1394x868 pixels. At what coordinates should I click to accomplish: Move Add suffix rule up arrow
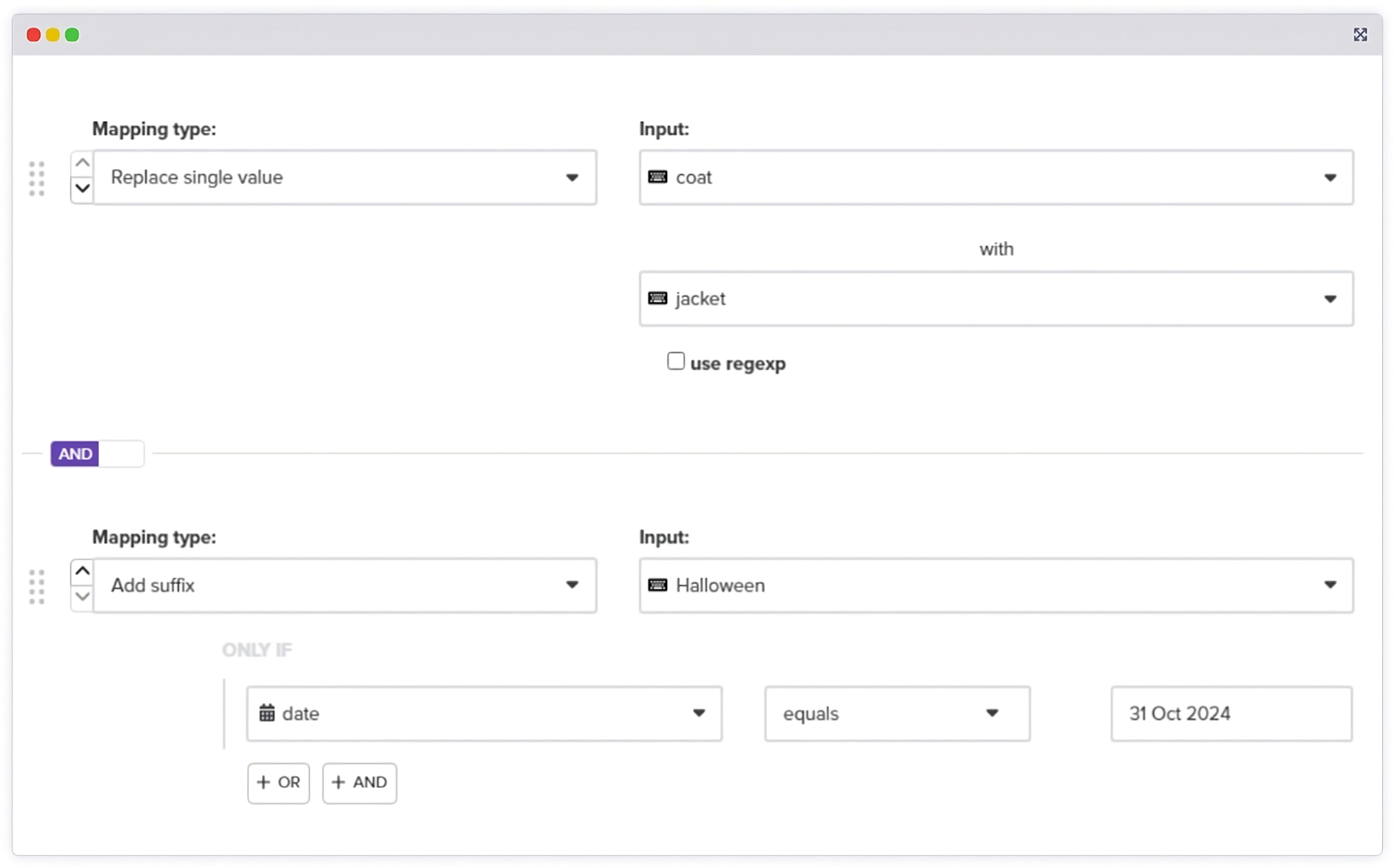(82, 572)
